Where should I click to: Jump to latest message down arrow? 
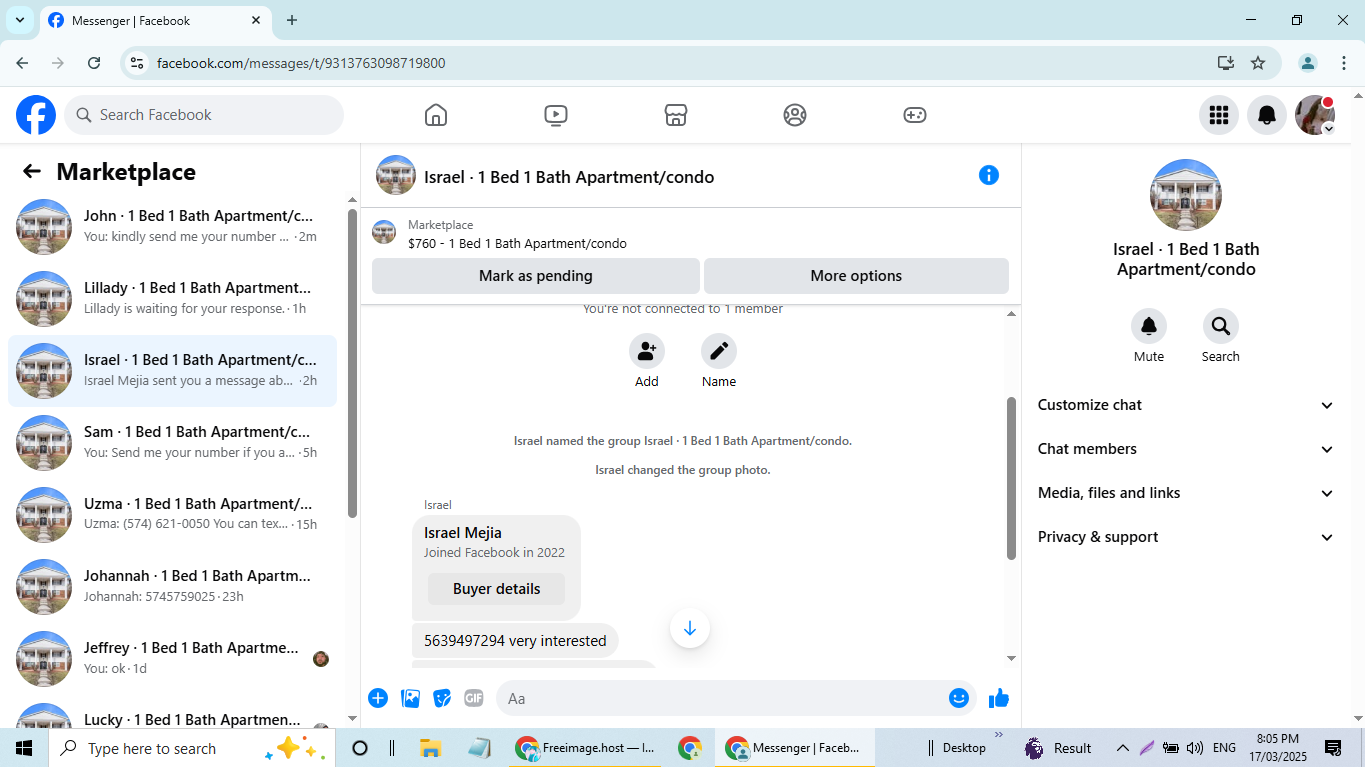click(690, 628)
